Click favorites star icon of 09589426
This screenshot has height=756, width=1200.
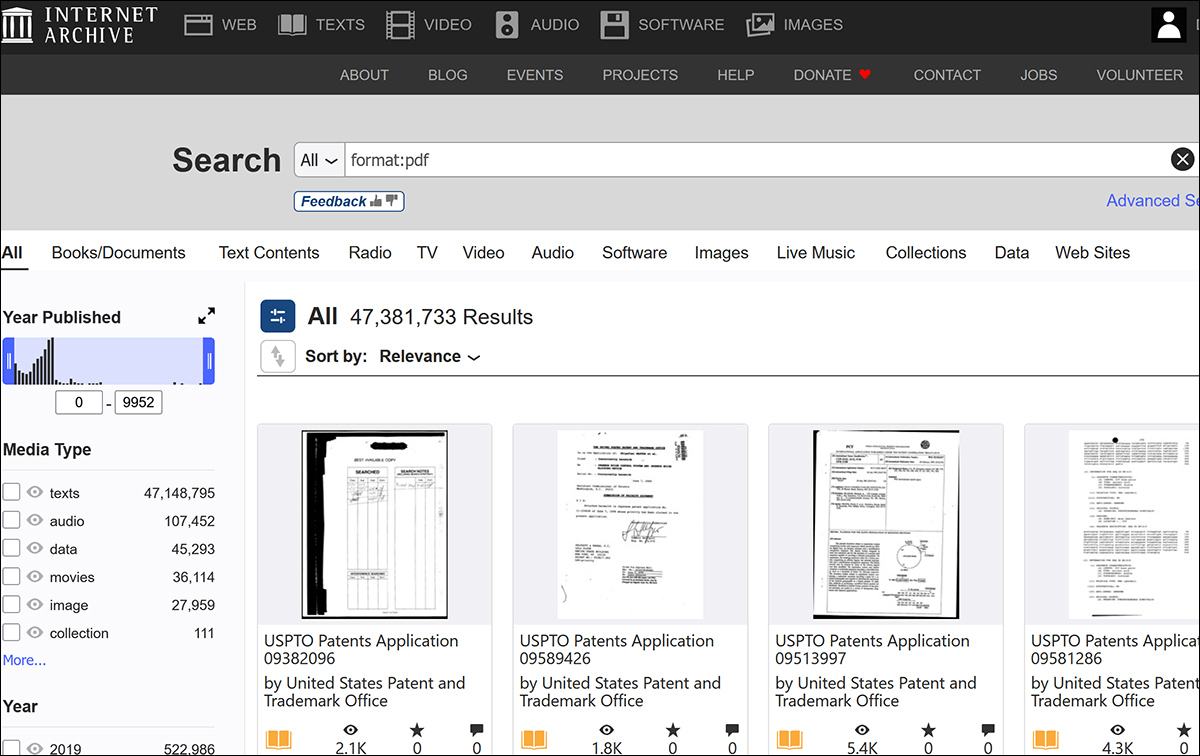[673, 731]
